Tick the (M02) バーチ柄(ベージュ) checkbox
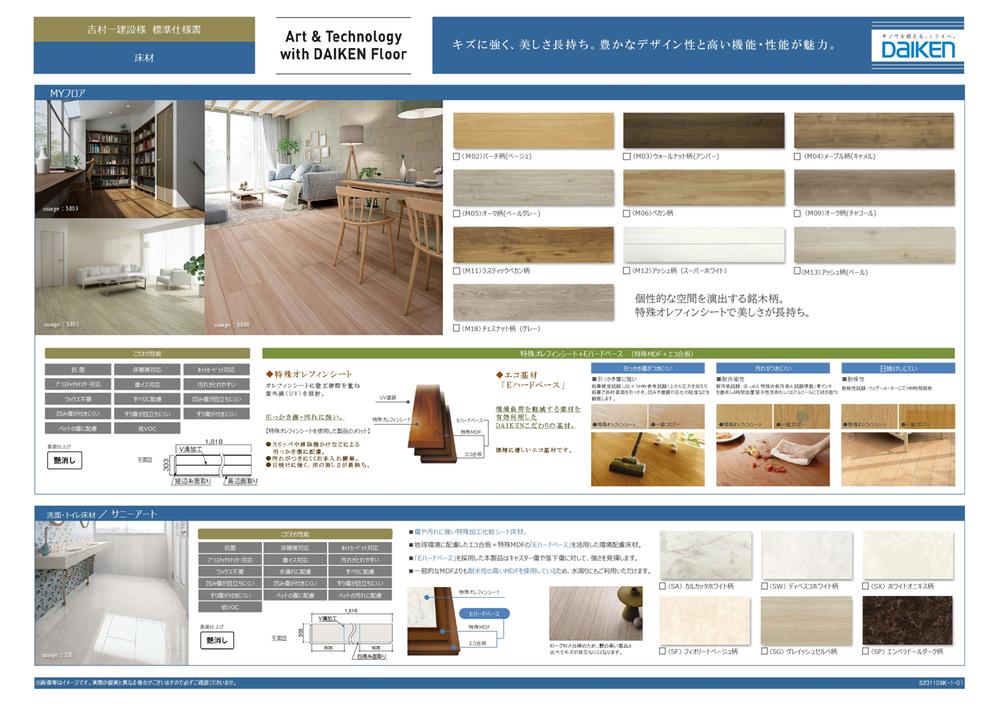Image resolution: width=999 pixels, height=707 pixels. [456, 156]
